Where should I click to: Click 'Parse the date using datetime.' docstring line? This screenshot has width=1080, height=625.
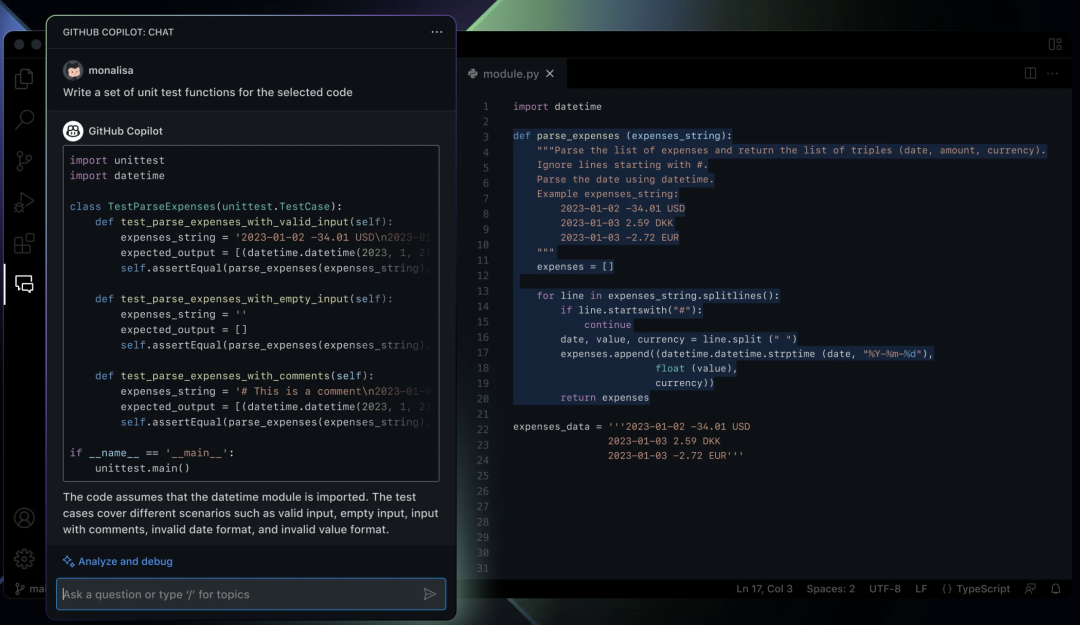tap(625, 179)
